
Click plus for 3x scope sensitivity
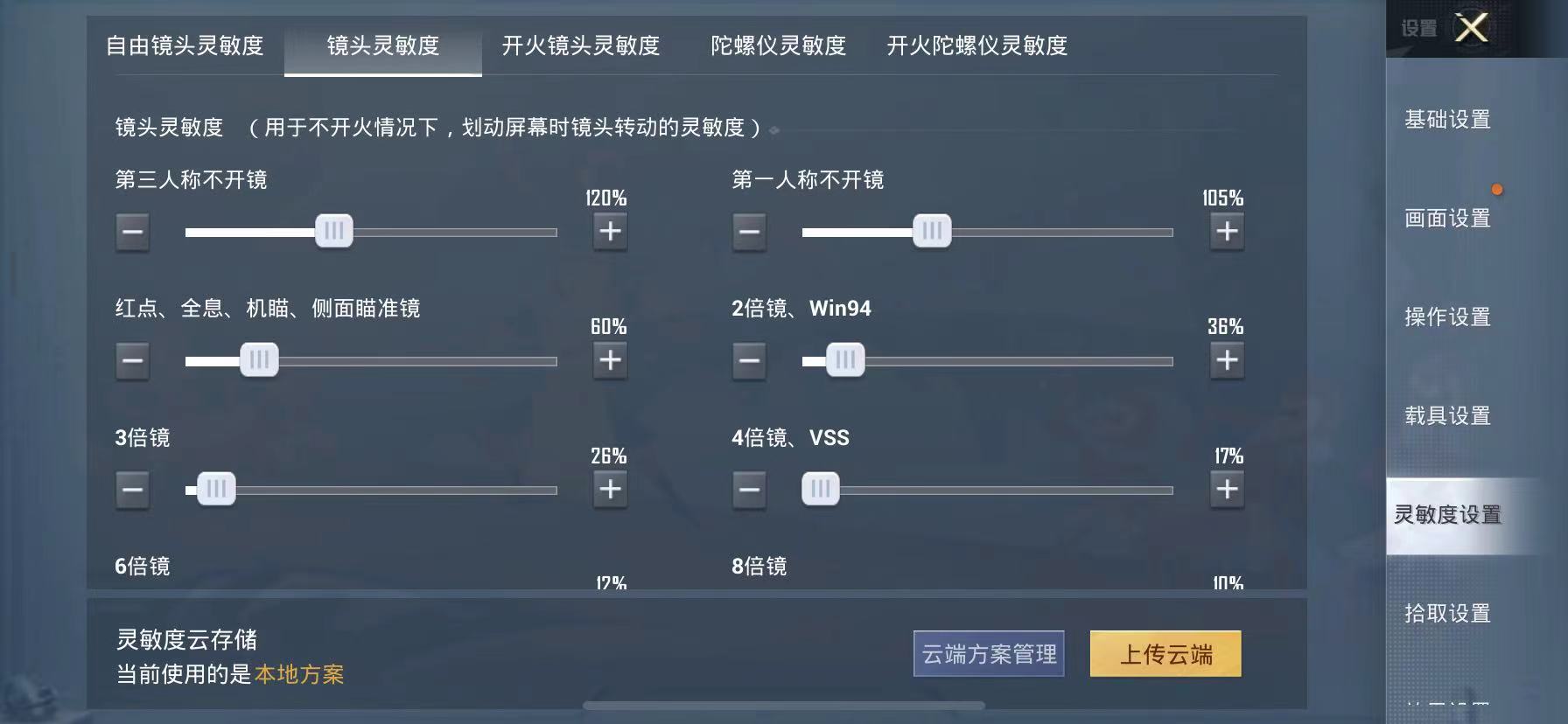click(x=610, y=489)
